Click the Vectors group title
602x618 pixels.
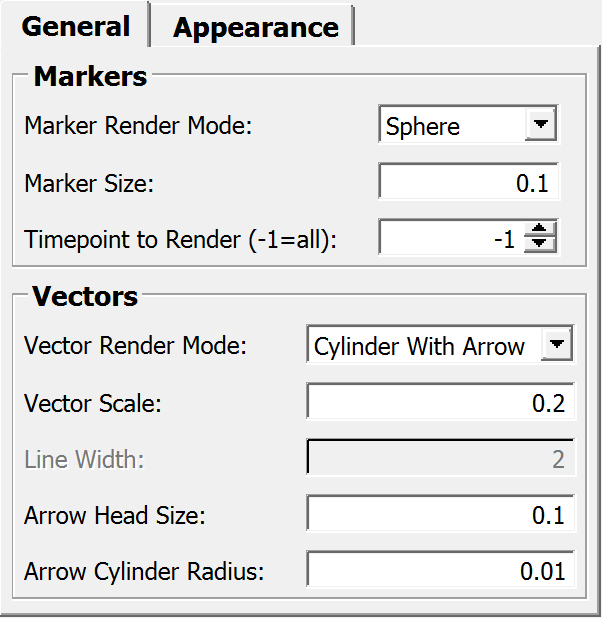coord(85,296)
